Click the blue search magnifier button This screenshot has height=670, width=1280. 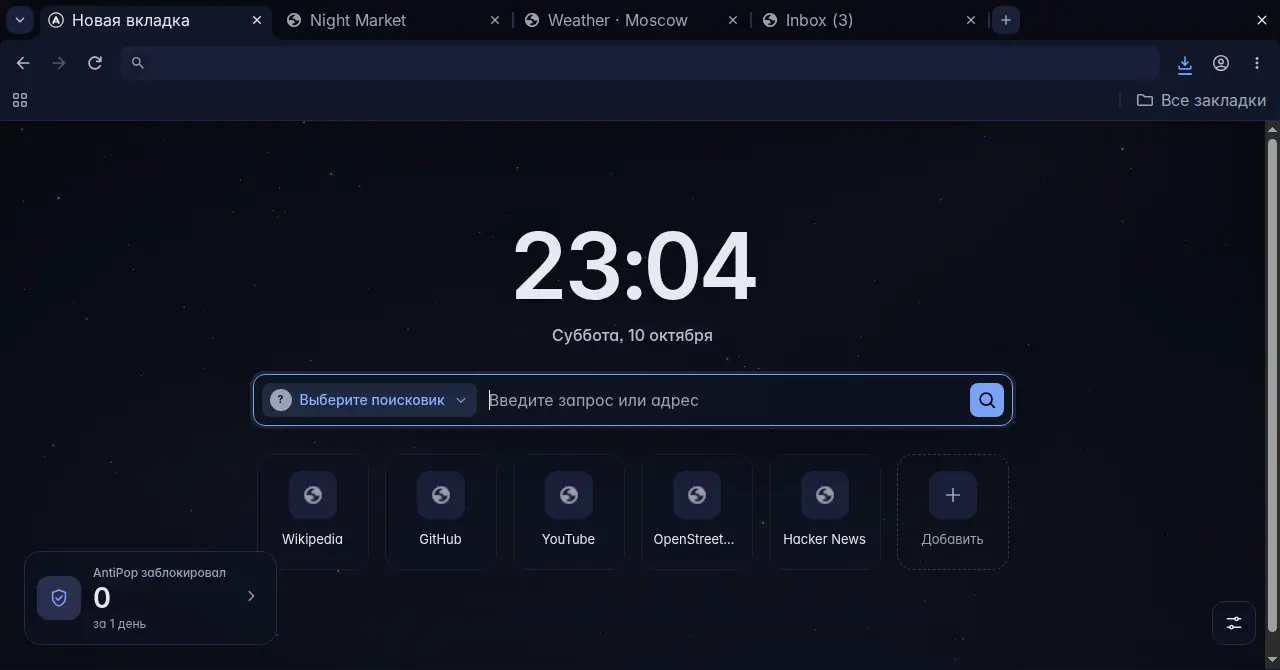987,400
